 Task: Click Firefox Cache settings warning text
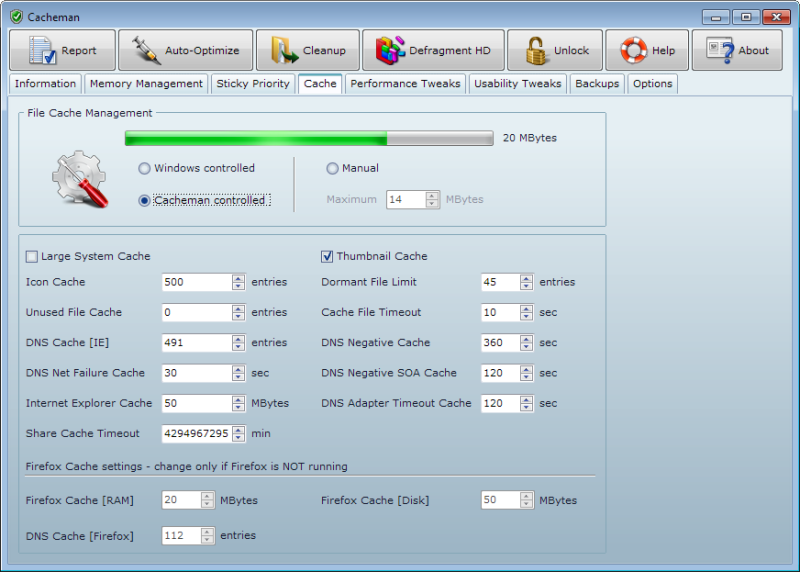[186, 466]
